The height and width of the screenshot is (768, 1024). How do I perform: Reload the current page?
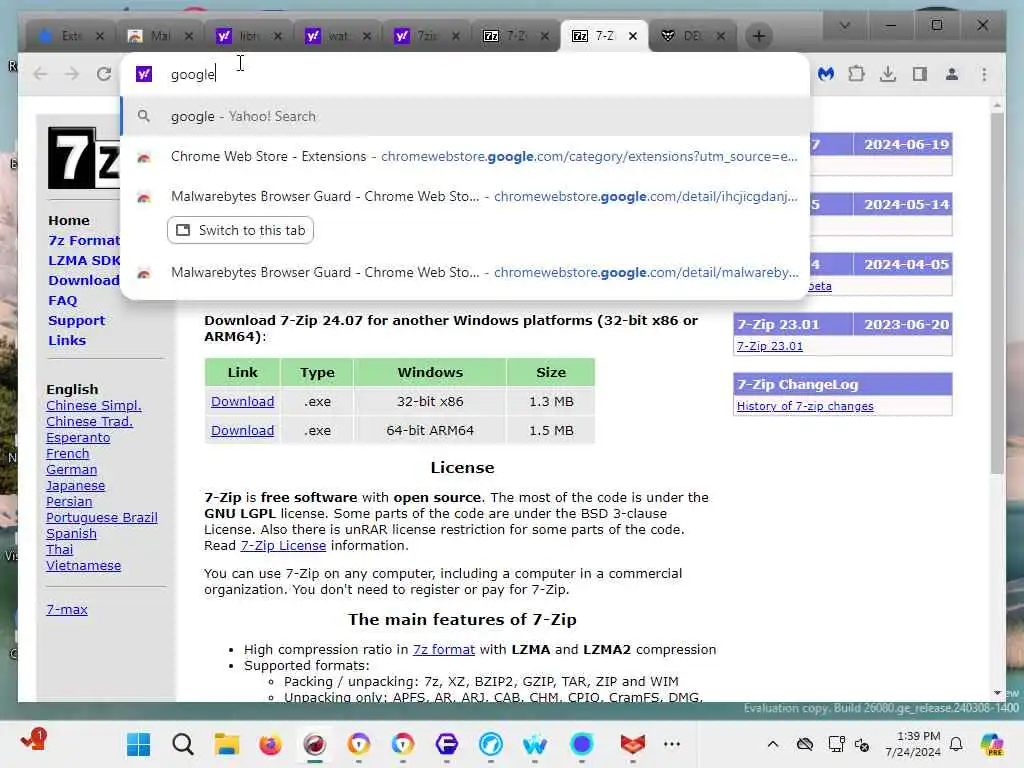[104, 74]
